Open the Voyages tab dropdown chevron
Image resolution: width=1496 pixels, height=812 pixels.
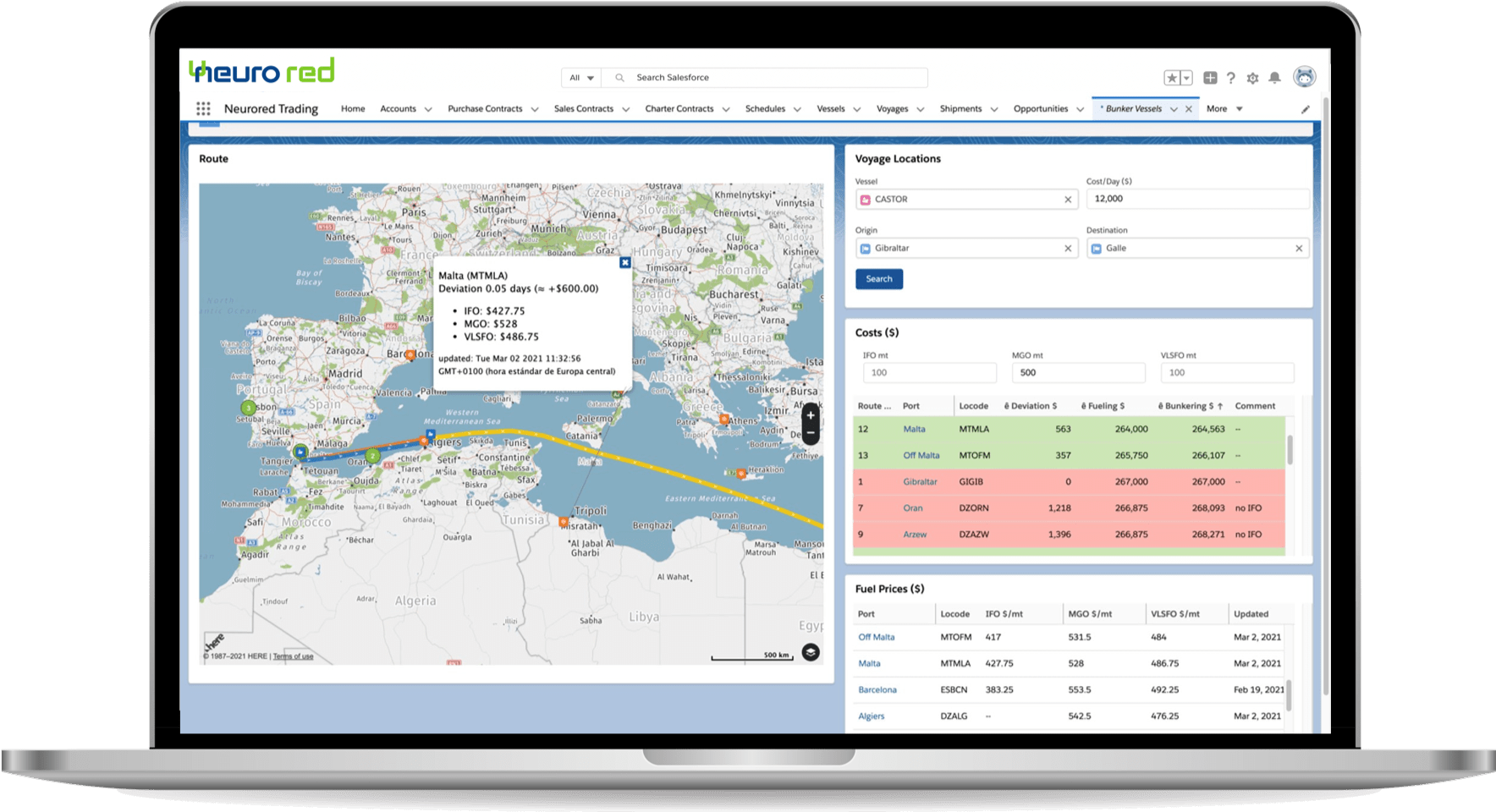pyautogui.click(x=921, y=109)
